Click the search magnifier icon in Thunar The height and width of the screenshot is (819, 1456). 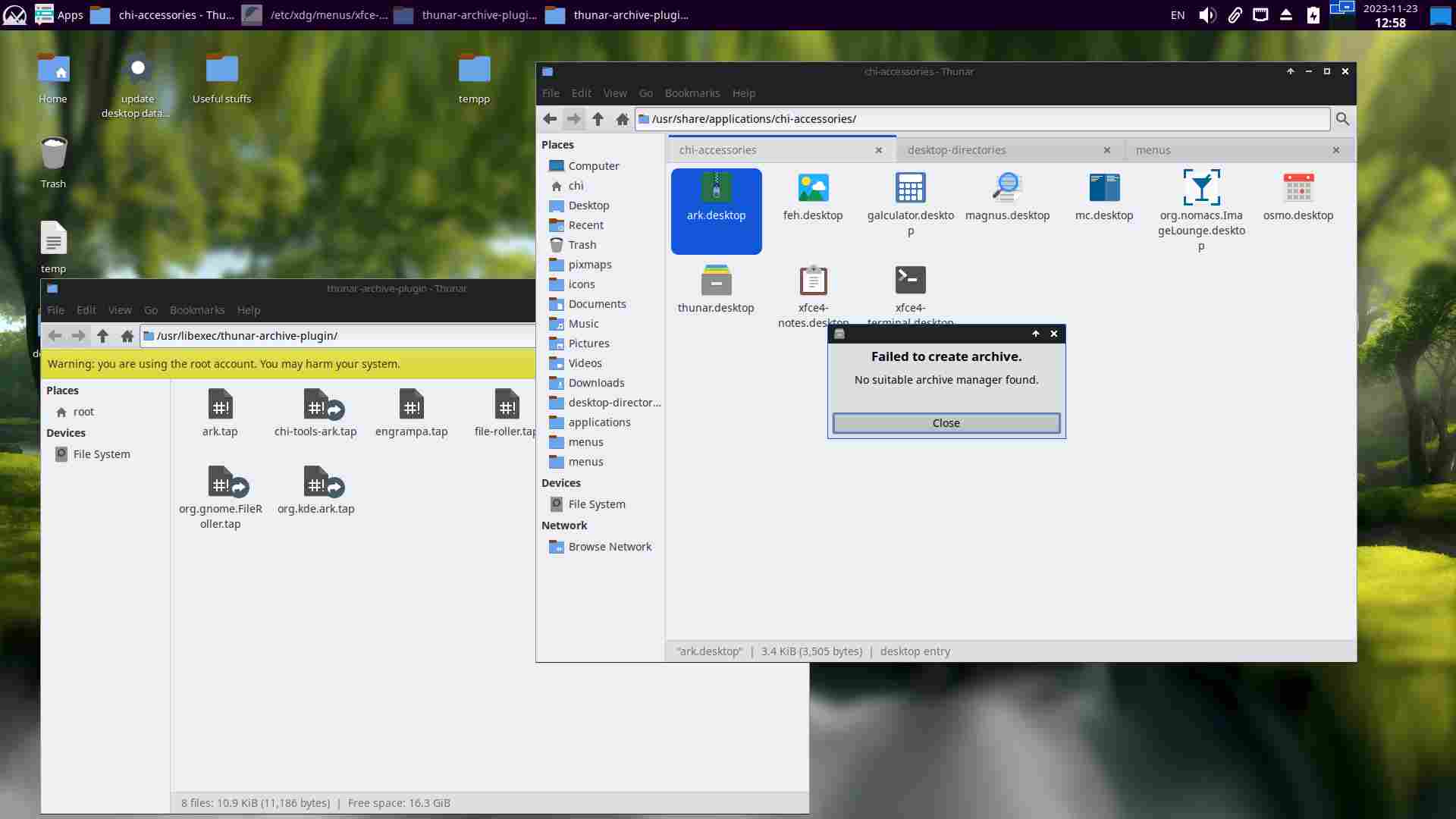[1342, 119]
